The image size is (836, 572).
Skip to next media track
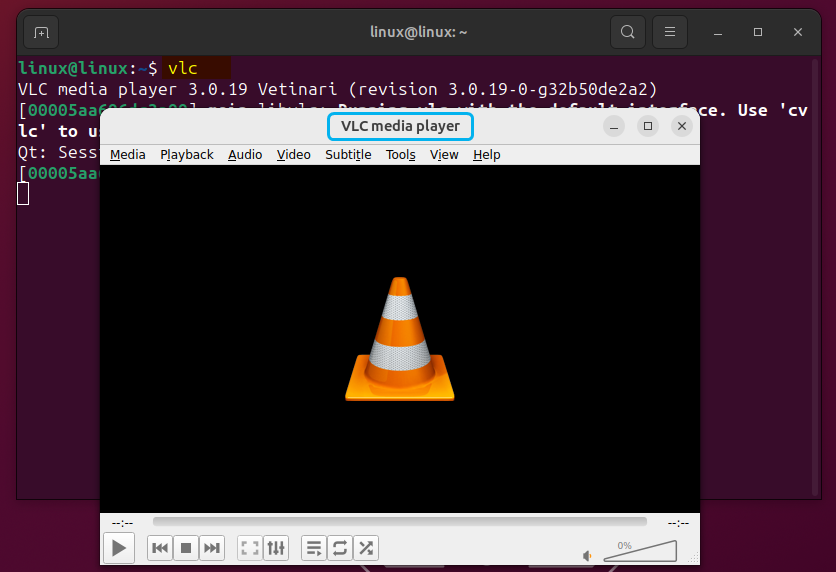click(x=212, y=547)
